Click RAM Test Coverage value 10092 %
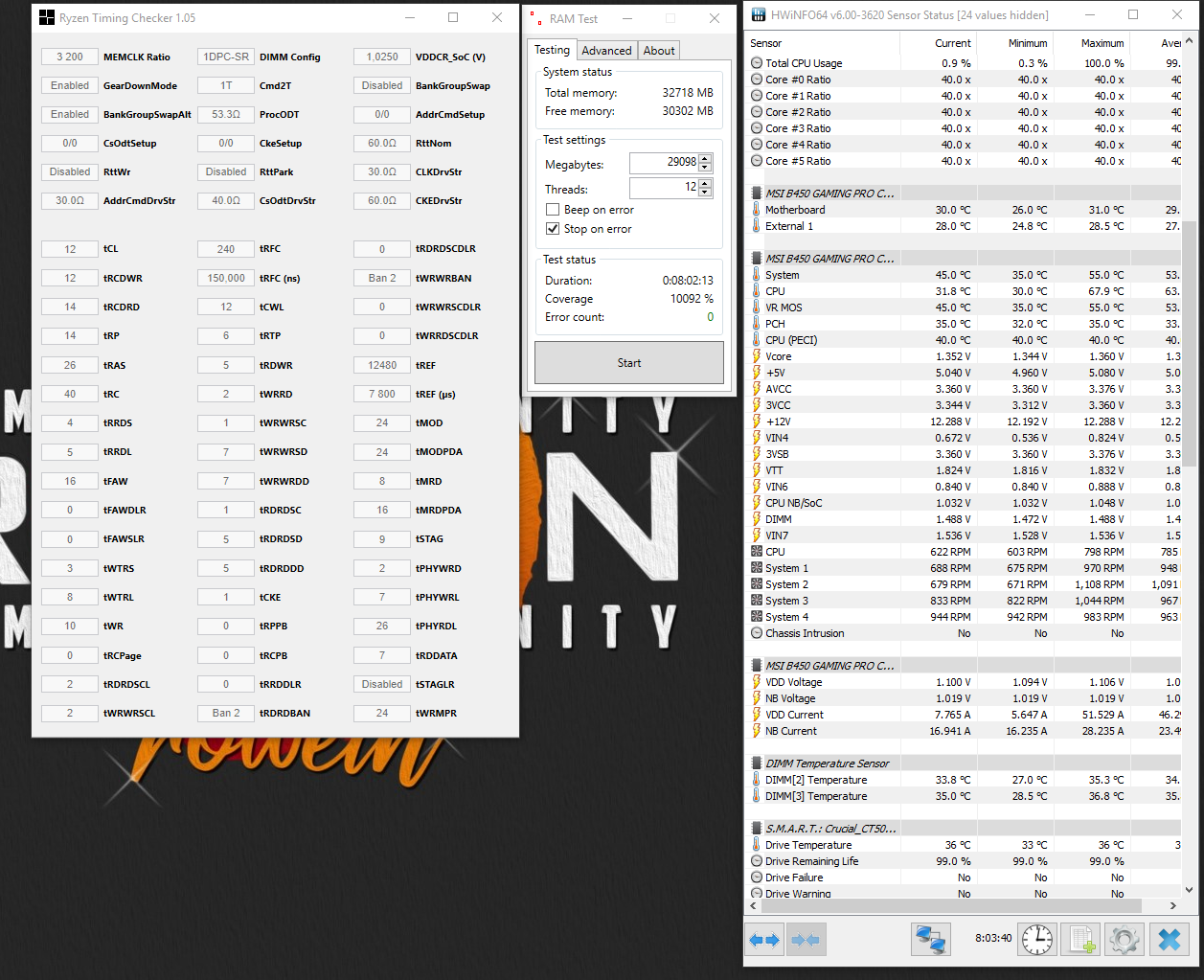Image resolution: width=1204 pixels, height=980 pixels. point(692,299)
